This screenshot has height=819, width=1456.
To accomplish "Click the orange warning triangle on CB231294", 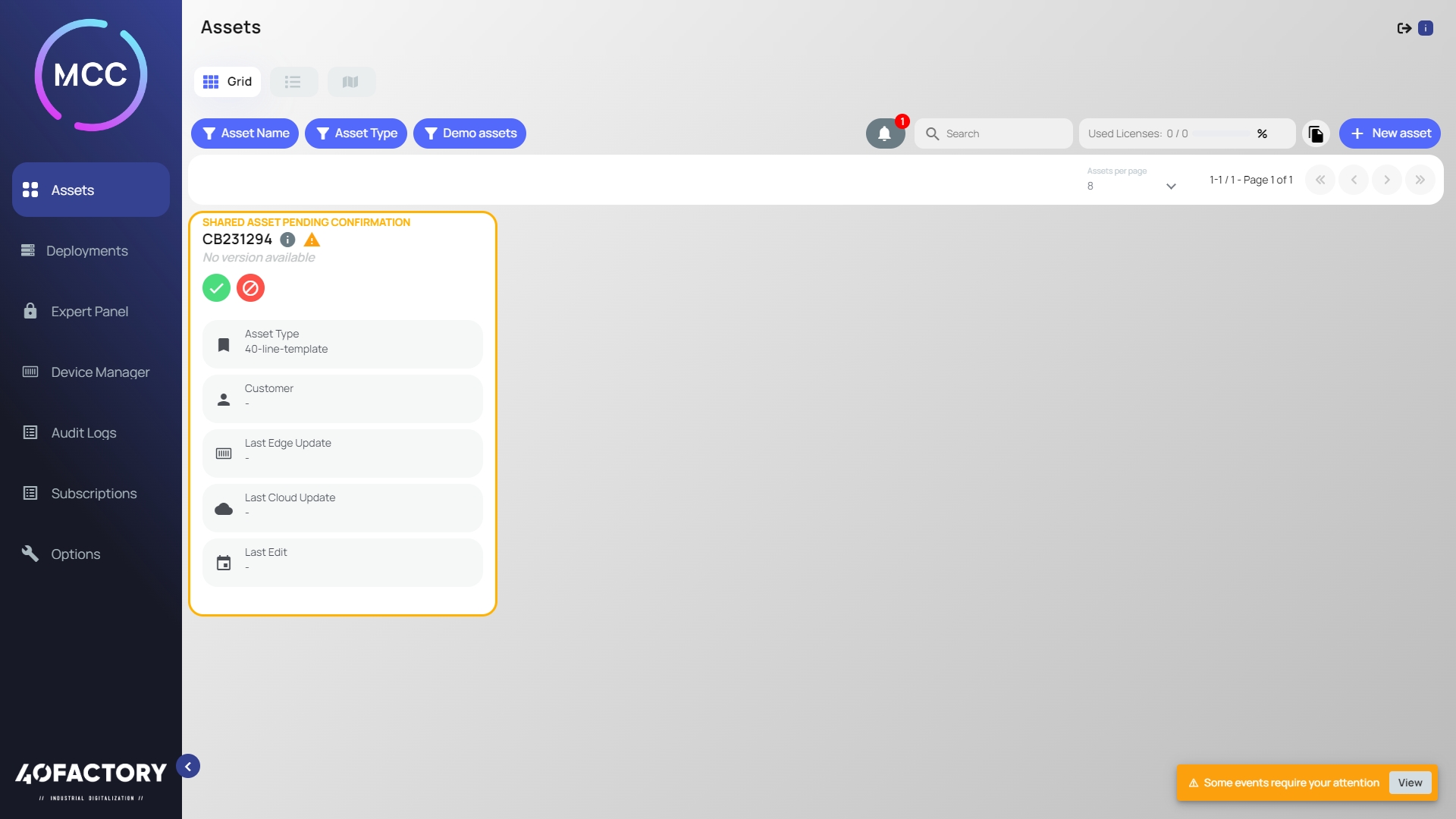I will coord(312,240).
